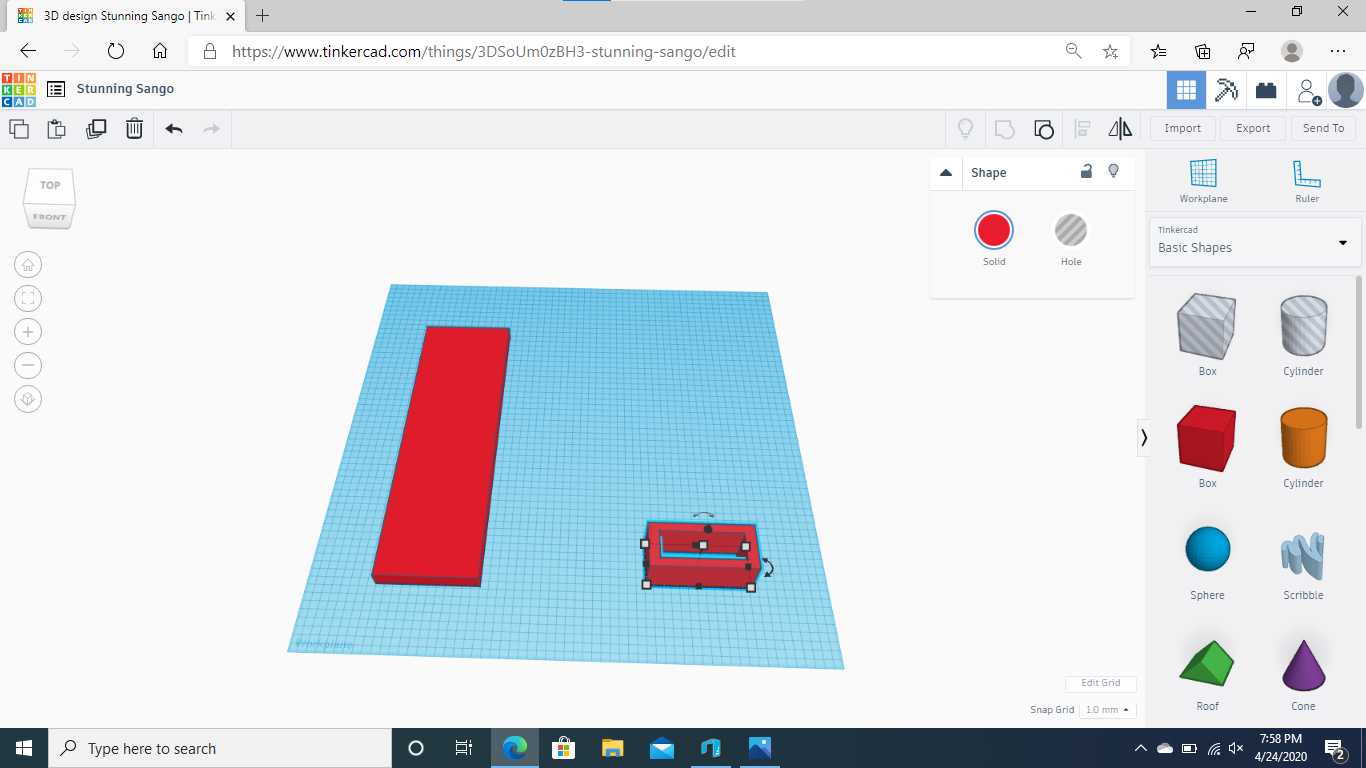Click the Paste tool
Screen dimensions: 1366x768
point(57,128)
